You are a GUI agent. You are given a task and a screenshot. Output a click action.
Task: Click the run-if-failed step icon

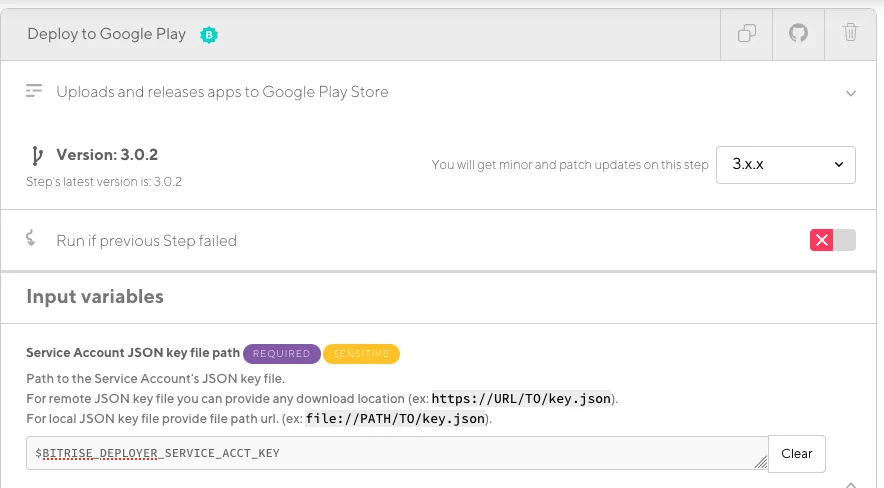[x=31, y=239]
